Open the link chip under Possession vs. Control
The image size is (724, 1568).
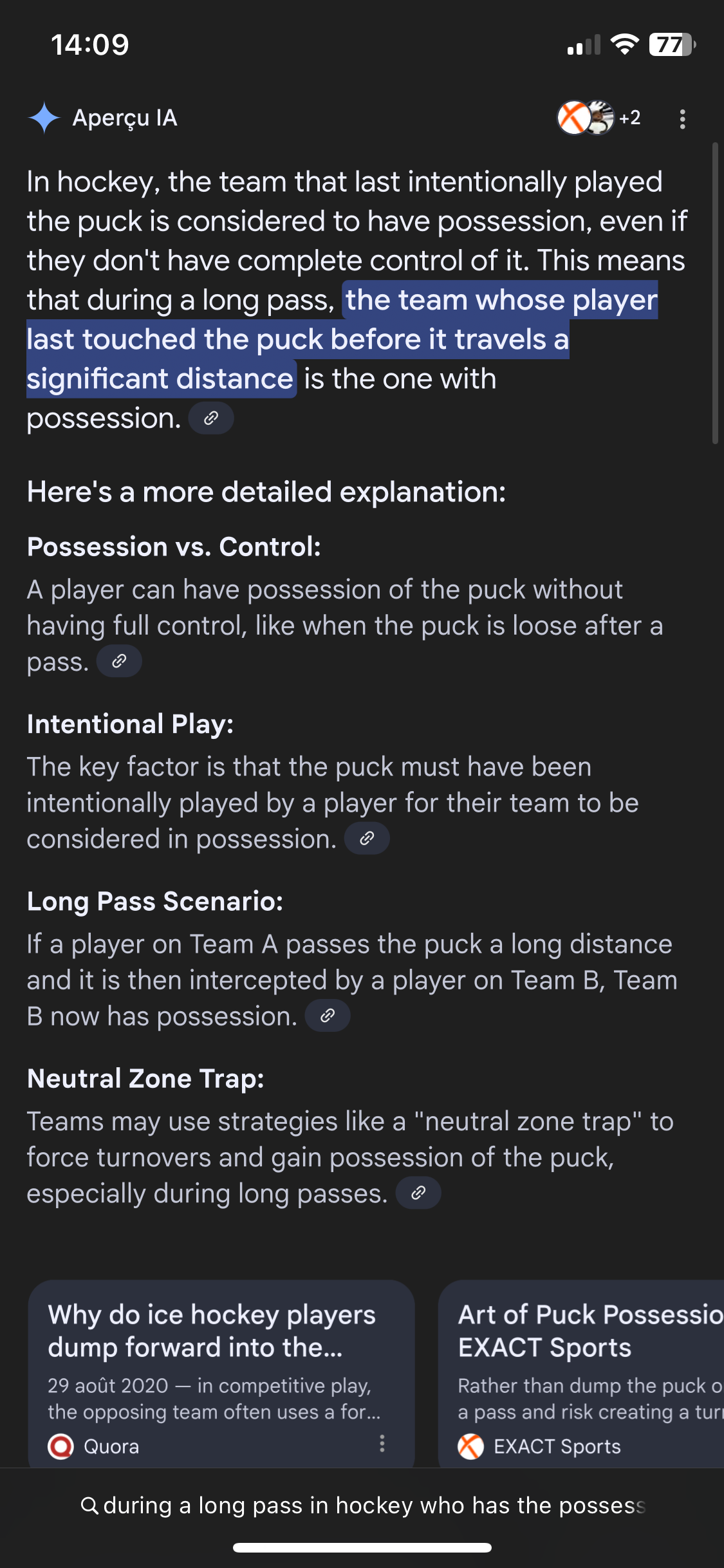click(x=119, y=661)
